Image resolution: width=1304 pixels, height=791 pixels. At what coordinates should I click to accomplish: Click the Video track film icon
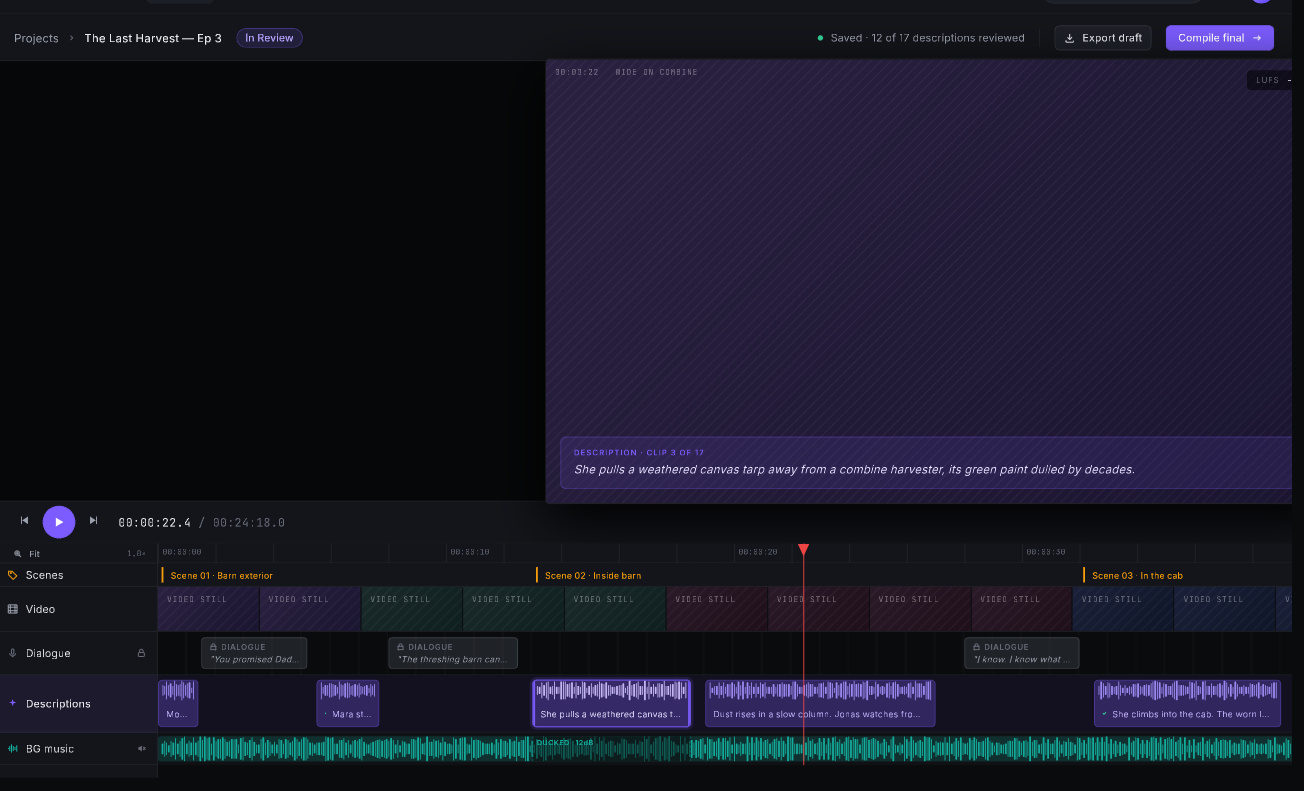pyautogui.click(x=13, y=609)
